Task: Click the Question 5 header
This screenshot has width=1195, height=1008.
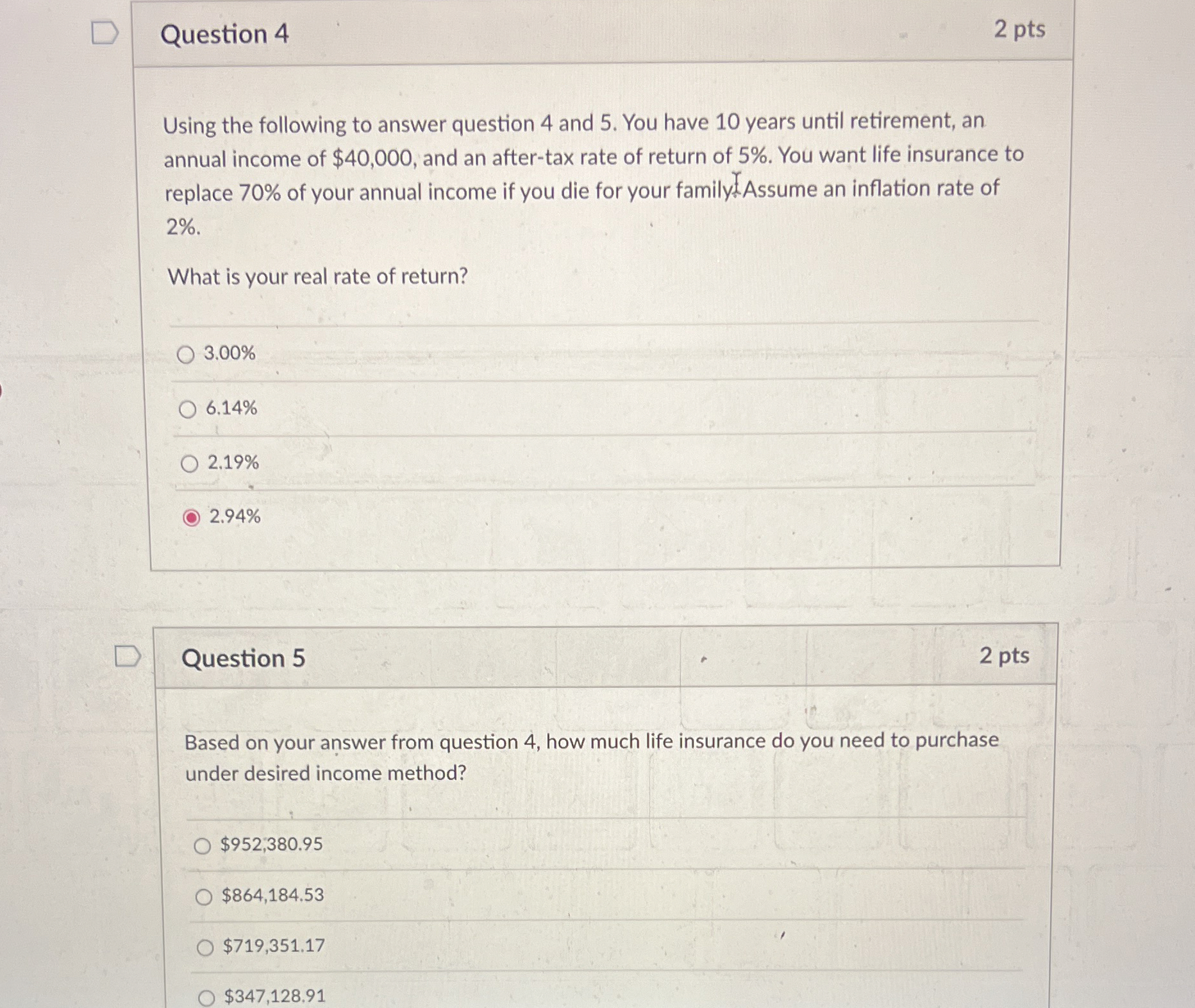Action: [x=244, y=658]
